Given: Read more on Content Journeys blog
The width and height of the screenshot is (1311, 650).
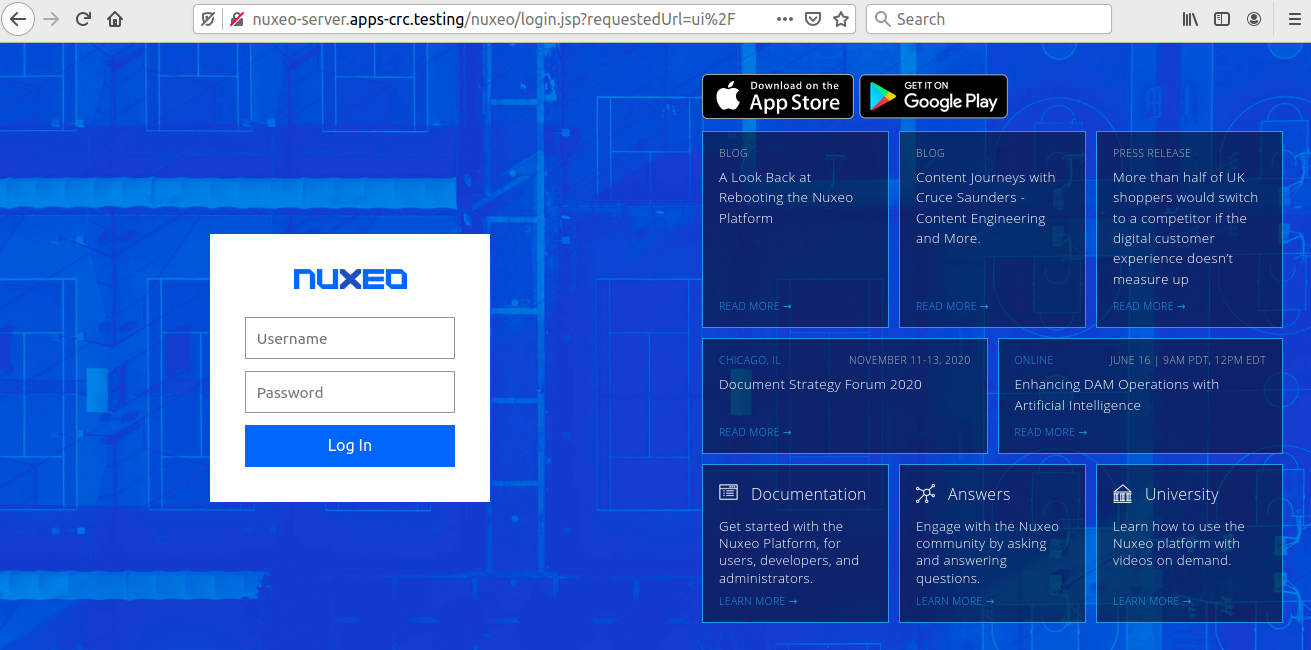Looking at the screenshot, I should (x=952, y=306).
